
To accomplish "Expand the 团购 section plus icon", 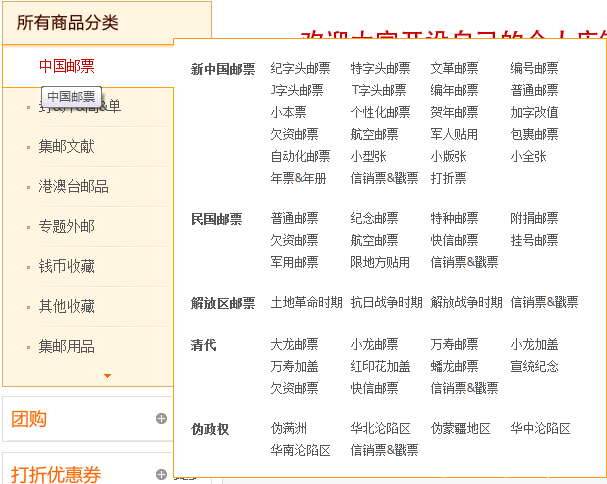I will [161, 419].
